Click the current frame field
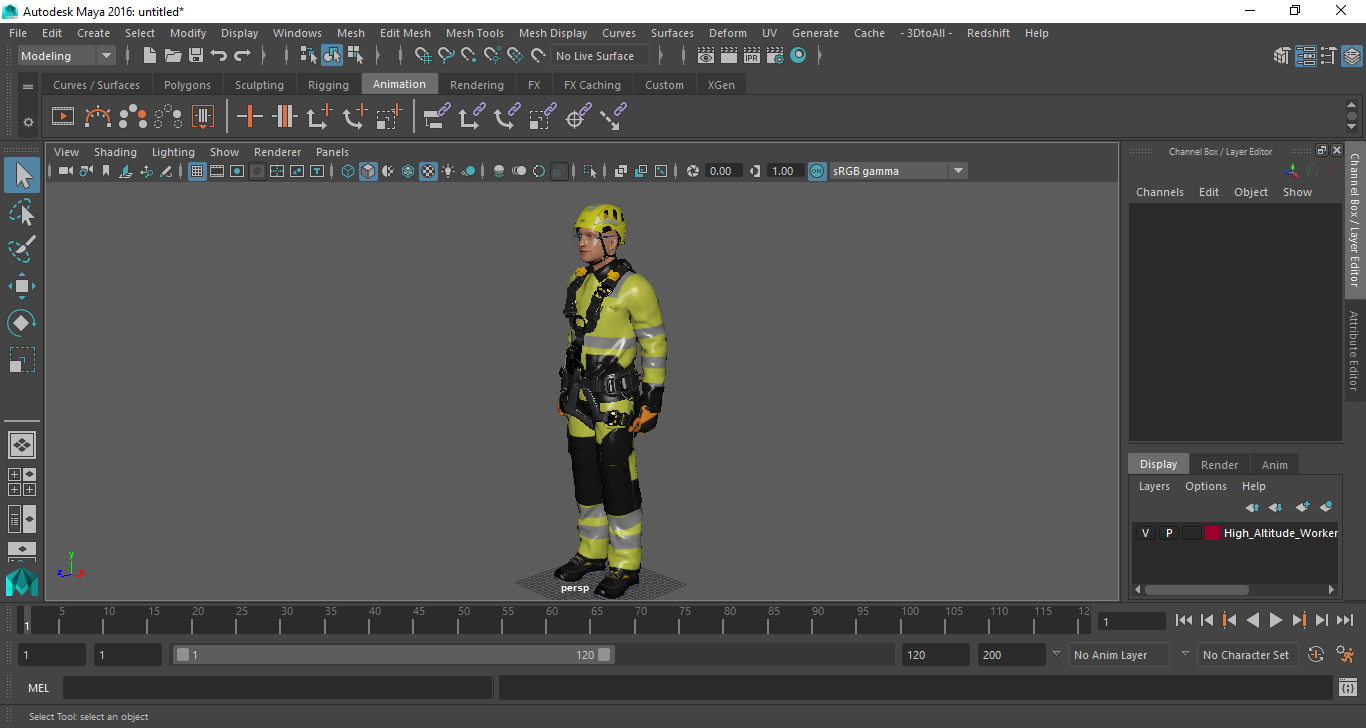The height and width of the screenshot is (728, 1366). tap(1132, 621)
